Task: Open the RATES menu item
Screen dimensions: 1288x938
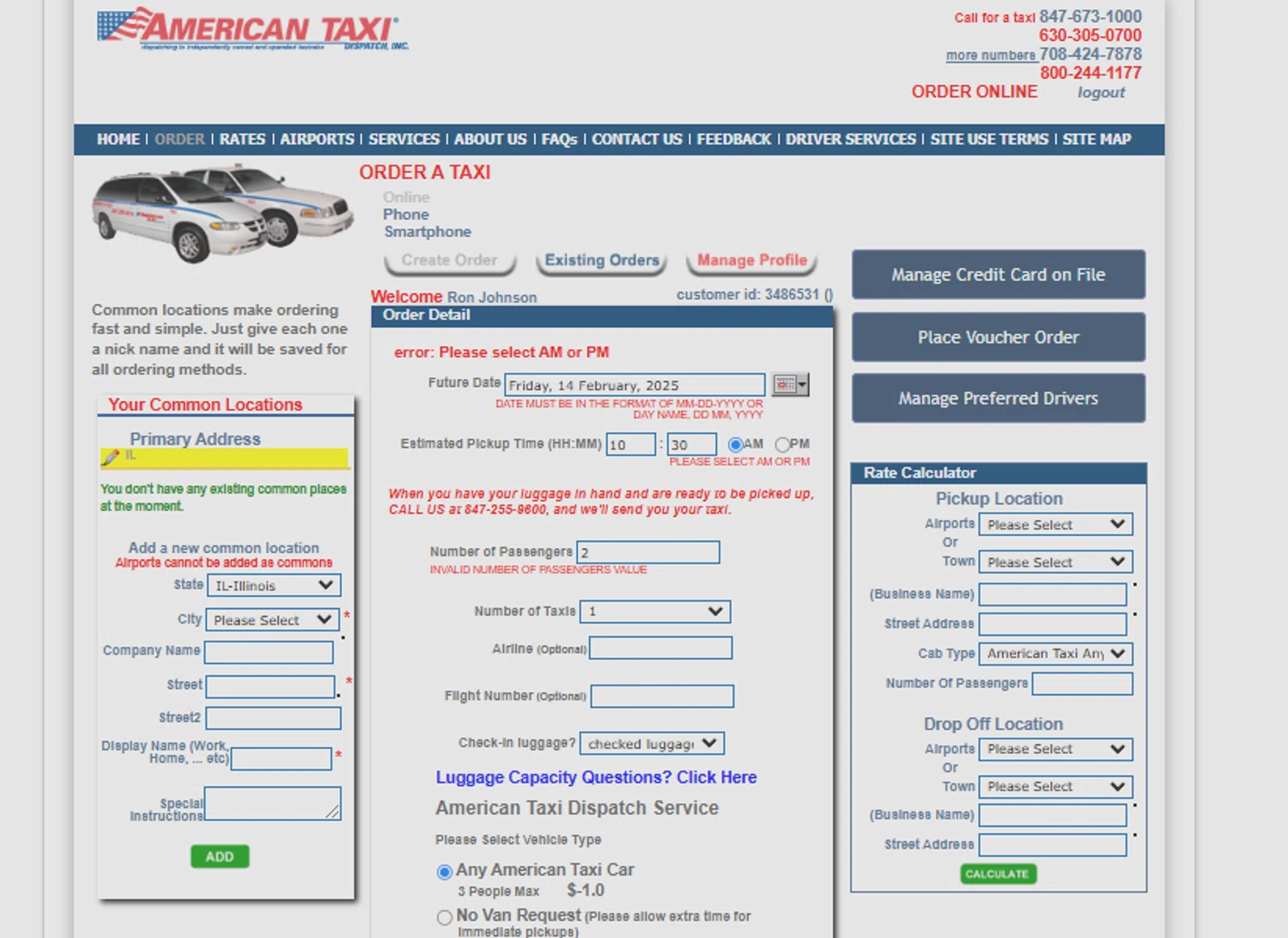Action: (242, 139)
